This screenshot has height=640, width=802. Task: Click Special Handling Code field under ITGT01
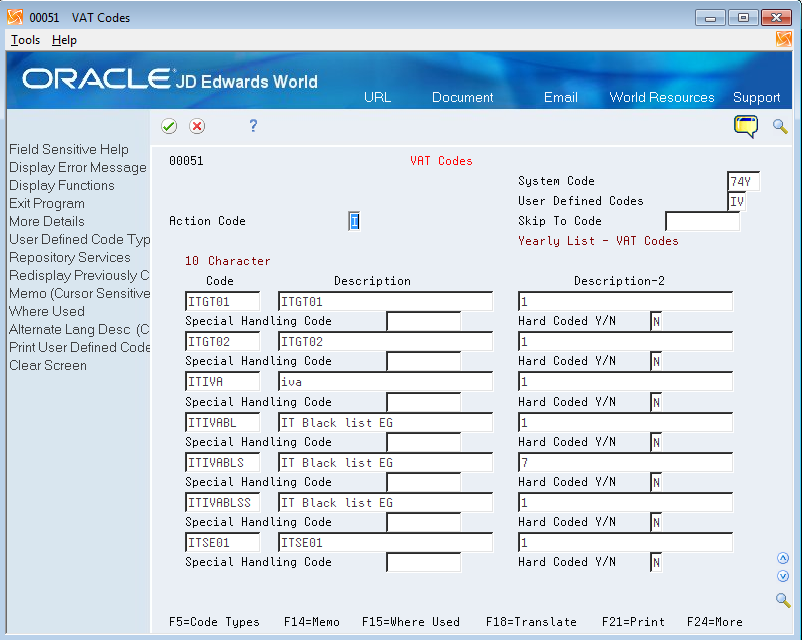point(424,322)
